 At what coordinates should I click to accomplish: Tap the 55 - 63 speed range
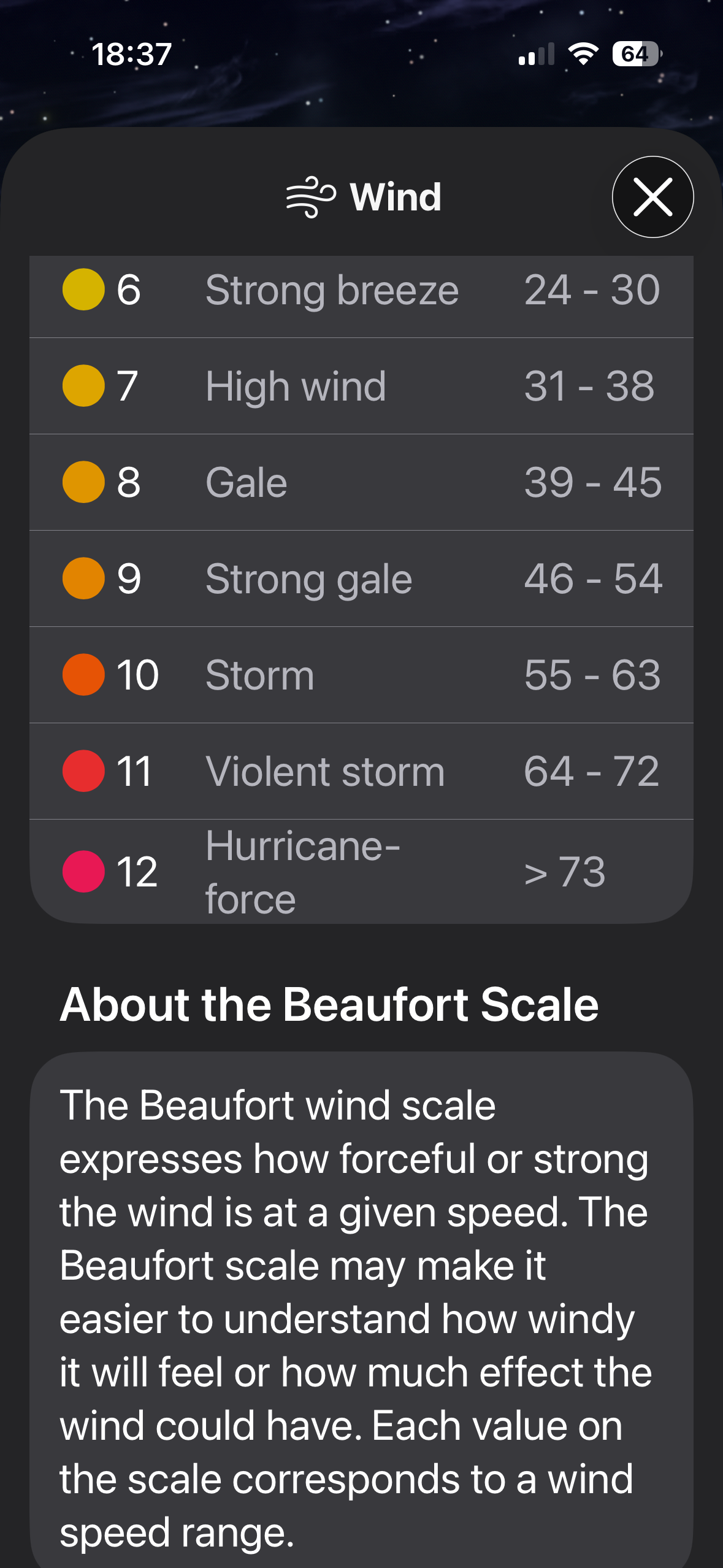(592, 675)
